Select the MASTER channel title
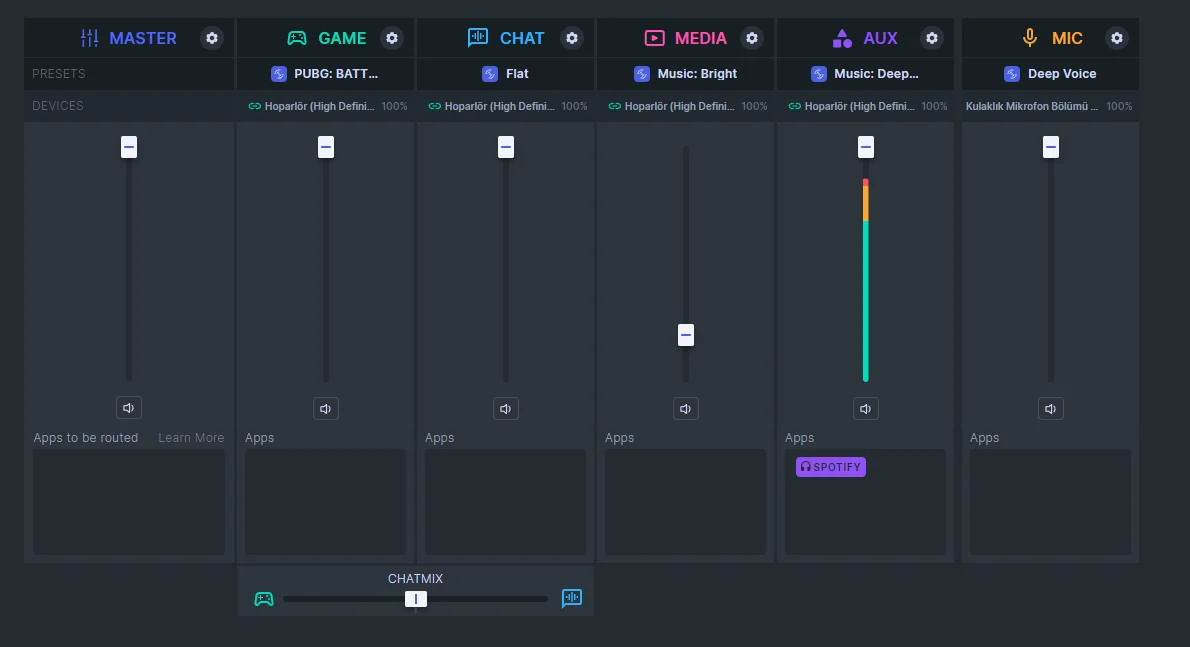 [143, 38]
